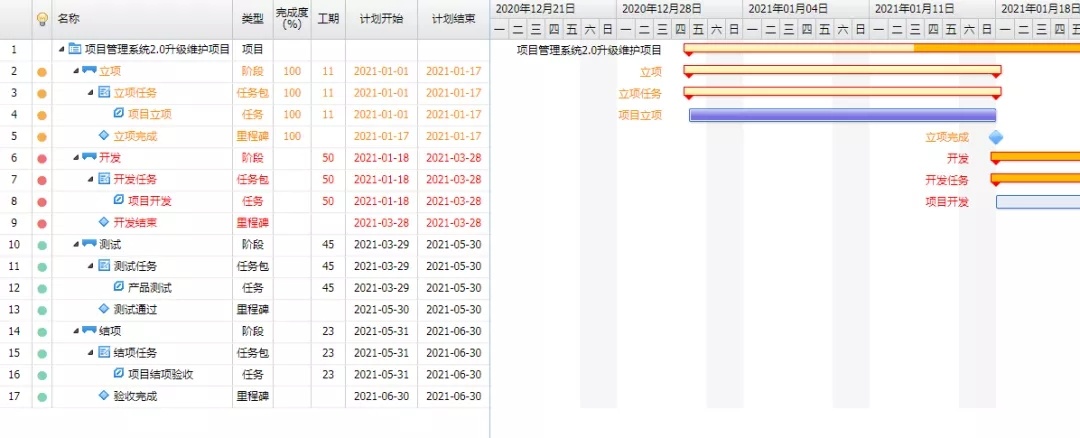Click the phase icon next to 开发
1080x438 pixels.
tap(89, 157)
